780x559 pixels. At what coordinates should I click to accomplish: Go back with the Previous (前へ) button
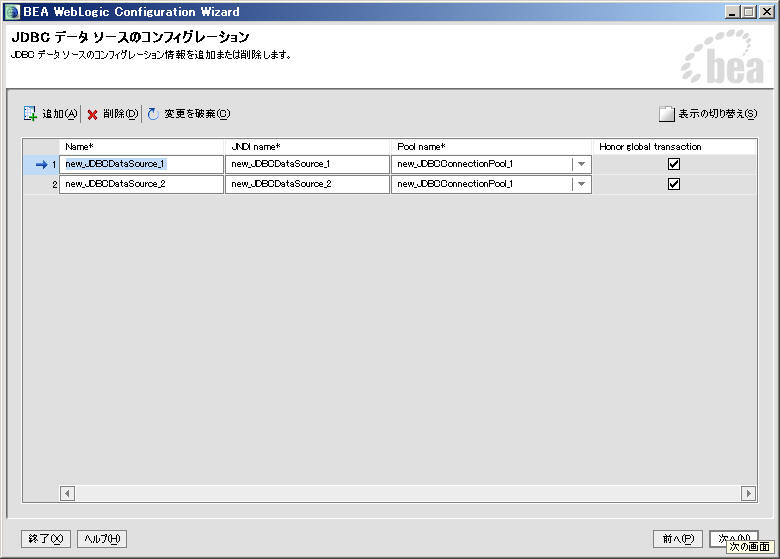coord(676,539)
